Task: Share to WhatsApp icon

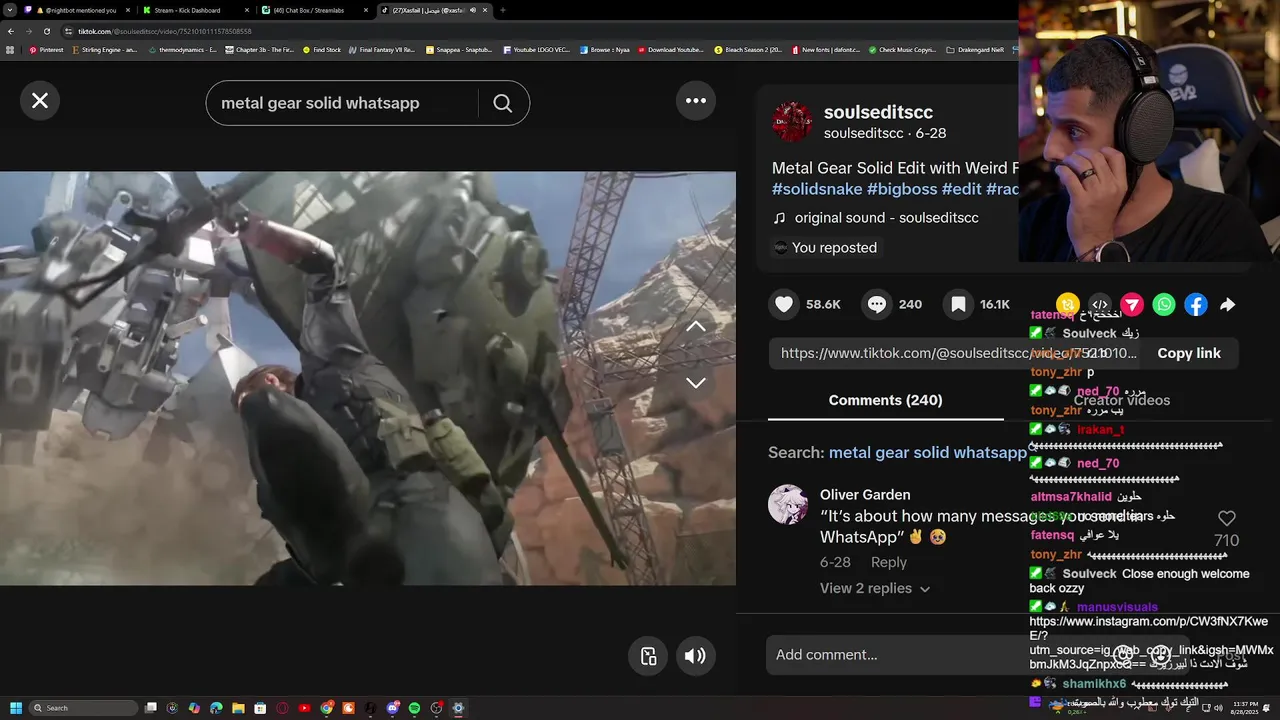Action: point(1164,304)
